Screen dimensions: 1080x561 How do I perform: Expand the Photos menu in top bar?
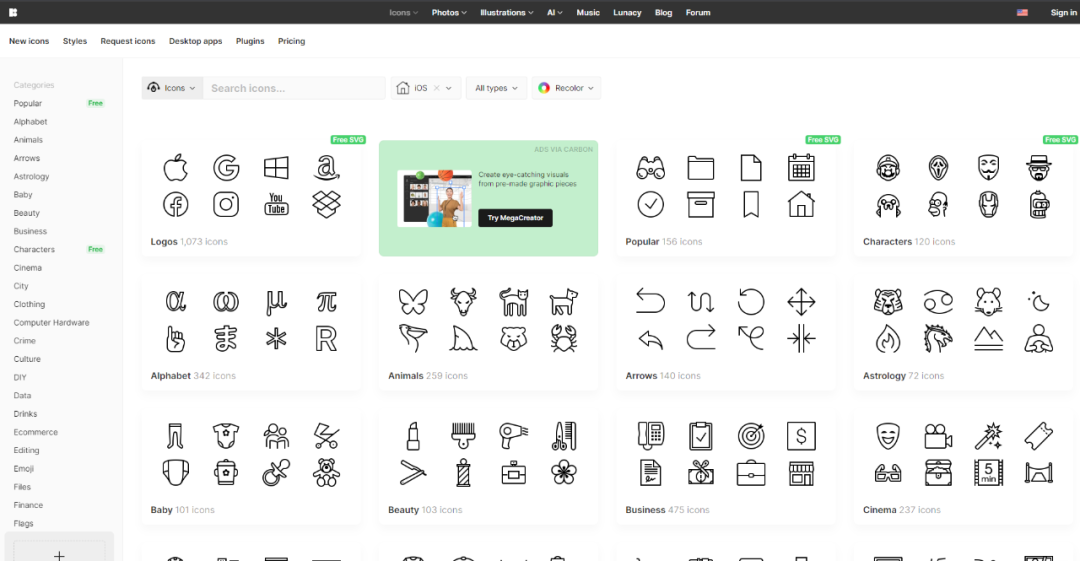(449, 12)
